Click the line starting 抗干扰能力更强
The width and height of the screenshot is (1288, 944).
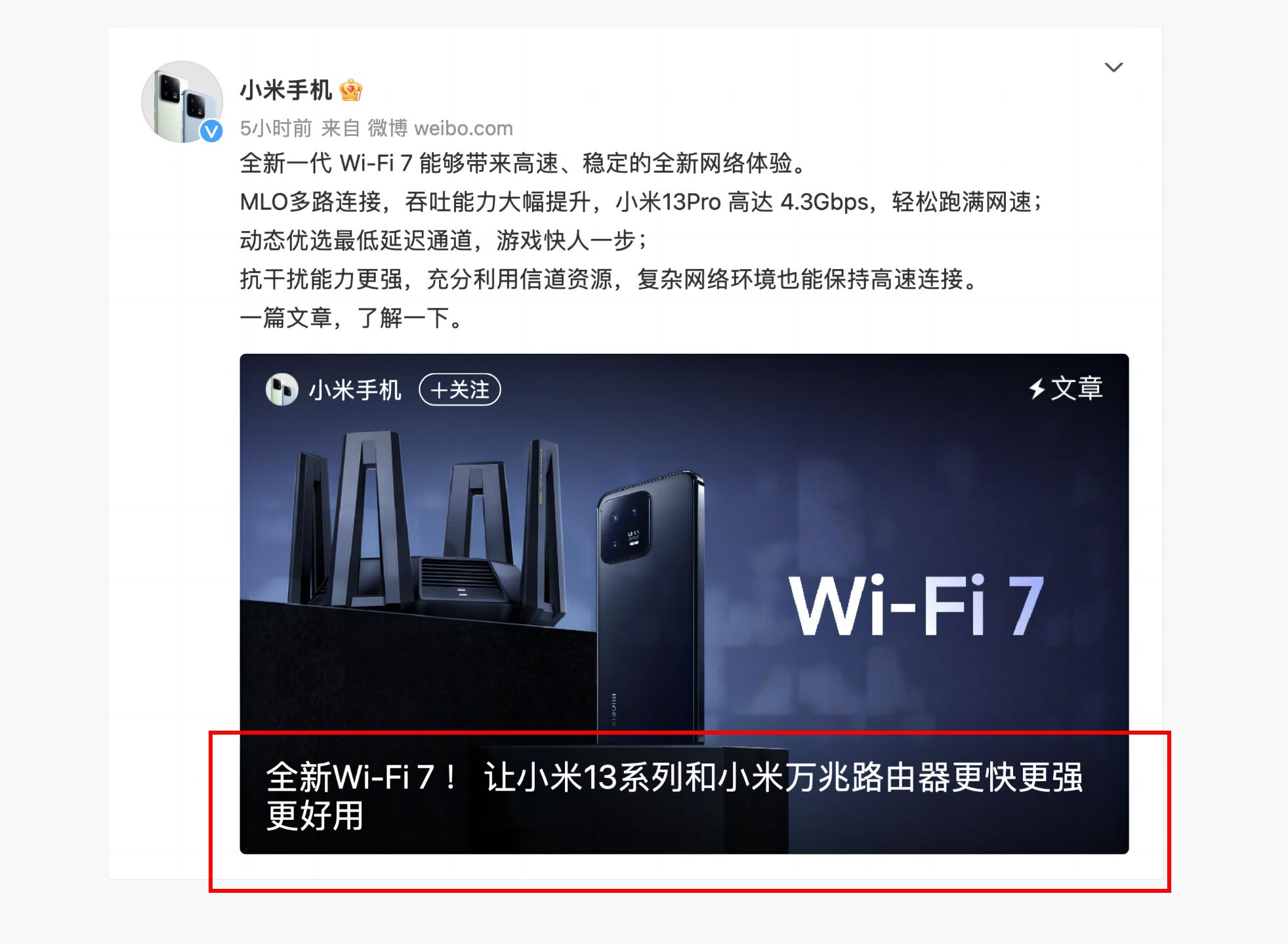[610, 279]
